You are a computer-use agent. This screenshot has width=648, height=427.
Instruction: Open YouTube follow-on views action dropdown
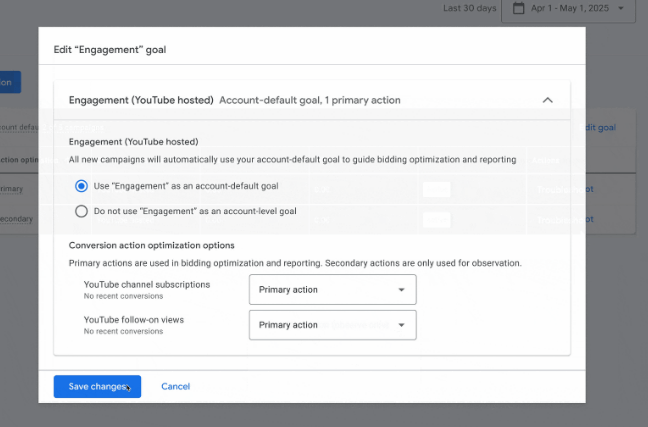(x=333, y=325)
